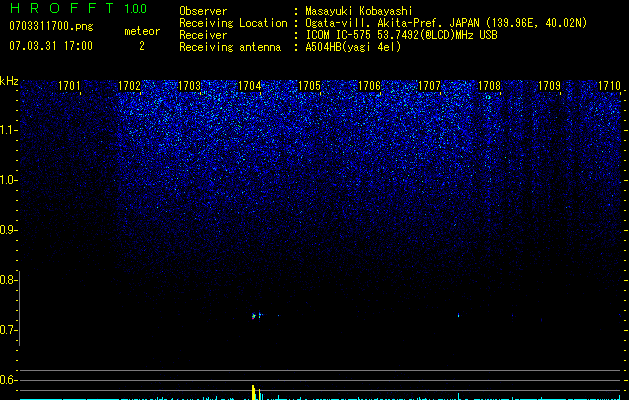The image size is (629, 400).
Task: Click the 1706 time marker
Action: pyautogui.click(x=369, y=86)
